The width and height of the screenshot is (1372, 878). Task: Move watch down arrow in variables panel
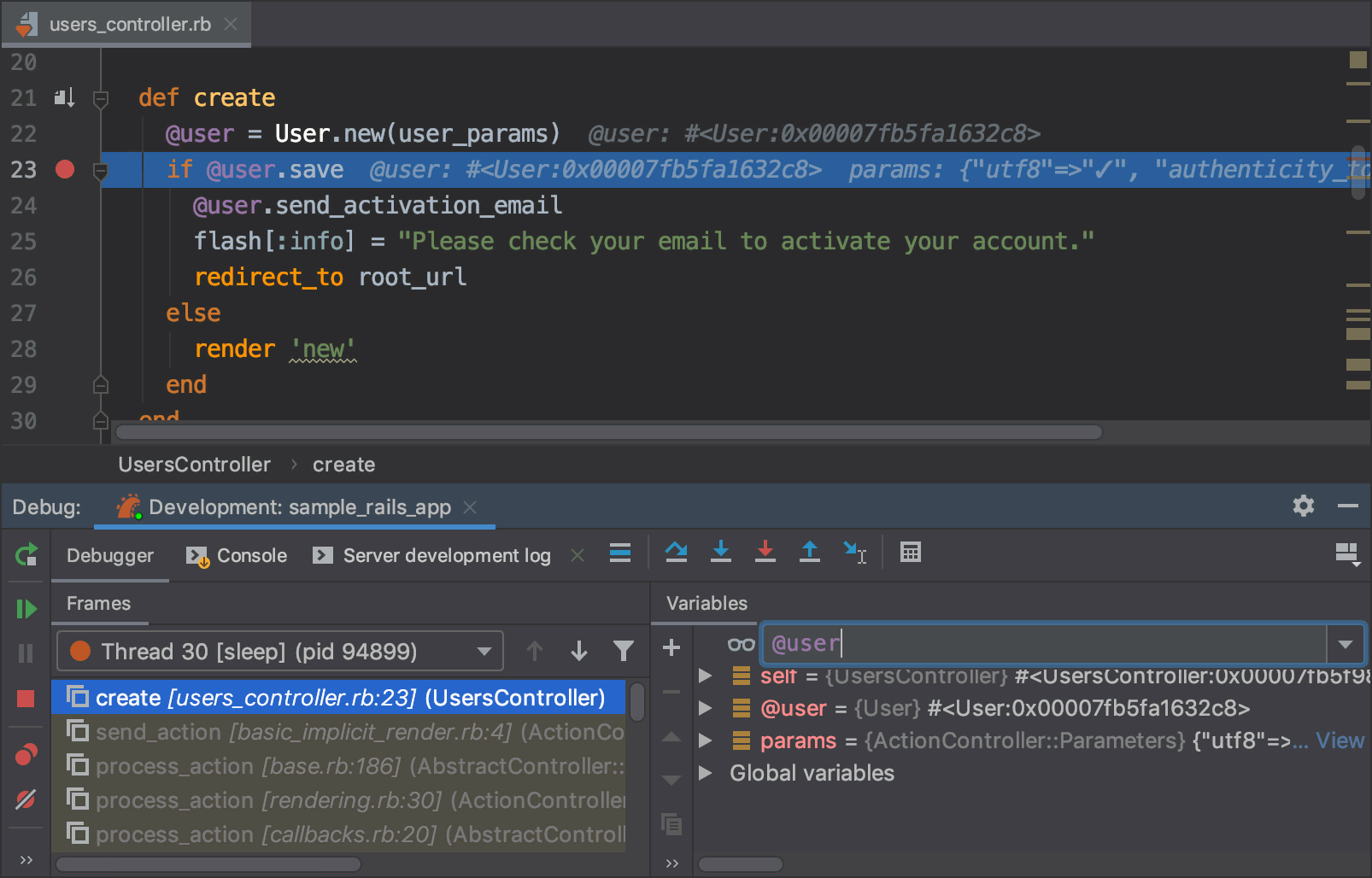tap(671, 780)
